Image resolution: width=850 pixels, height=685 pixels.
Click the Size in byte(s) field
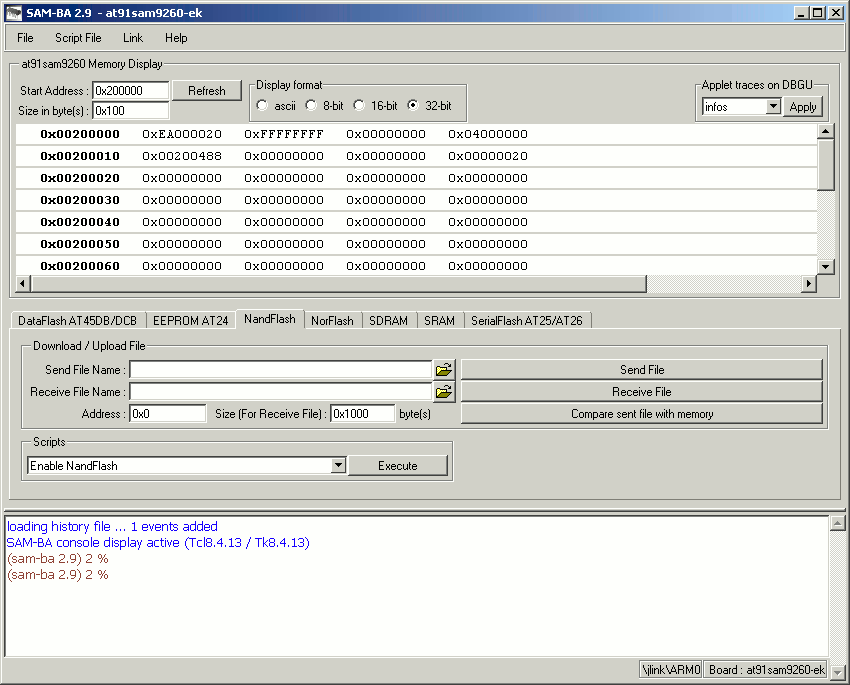[131, 111]
